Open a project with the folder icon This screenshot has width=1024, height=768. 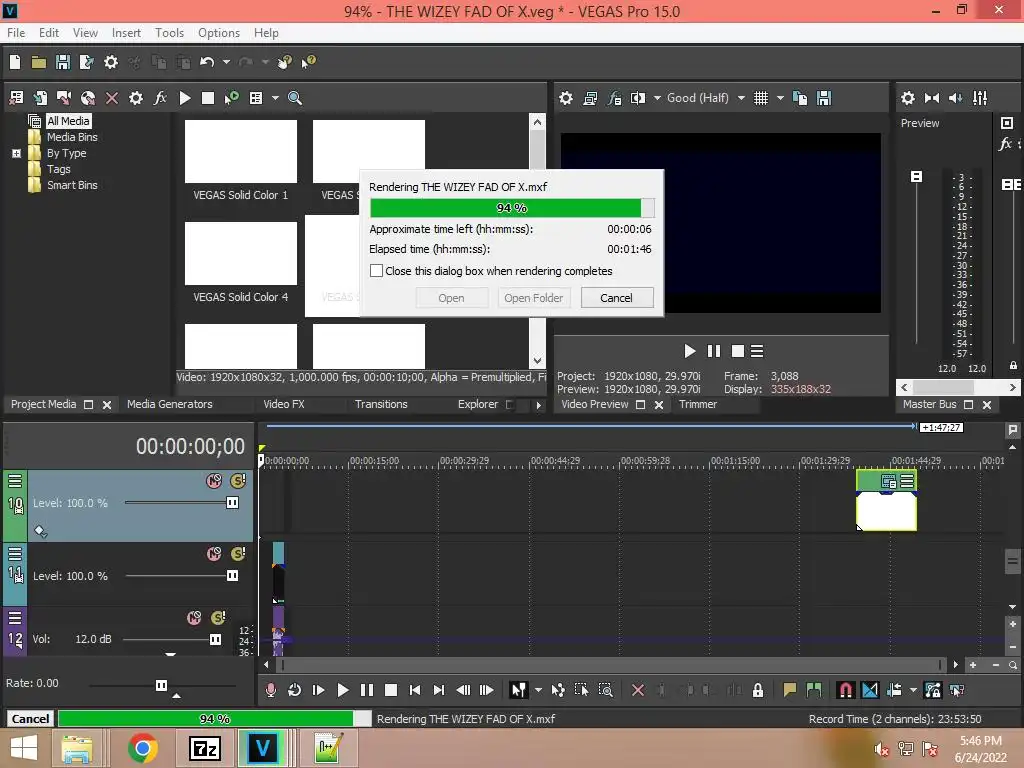click(39, 62)
